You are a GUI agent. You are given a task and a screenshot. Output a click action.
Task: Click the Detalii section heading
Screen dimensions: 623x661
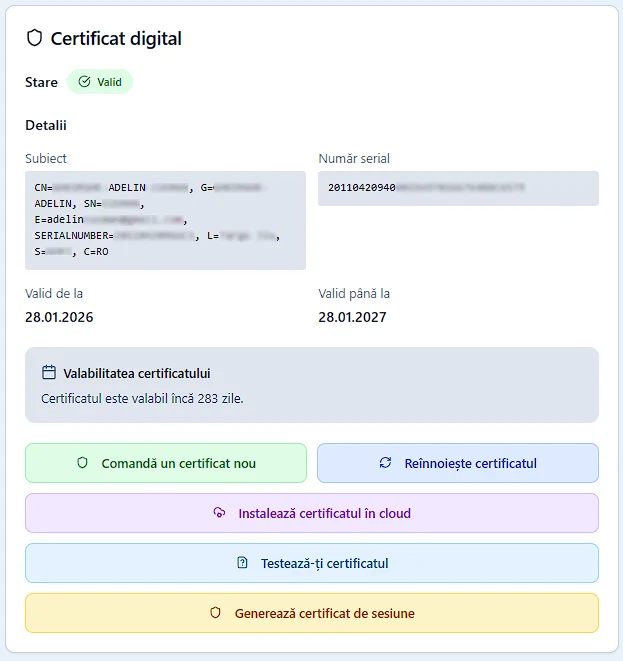pos(46,125)
